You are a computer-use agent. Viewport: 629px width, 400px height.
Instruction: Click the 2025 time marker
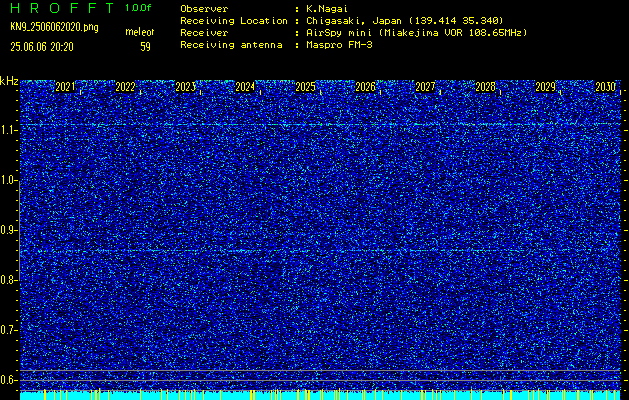click(x=305, y=87)
